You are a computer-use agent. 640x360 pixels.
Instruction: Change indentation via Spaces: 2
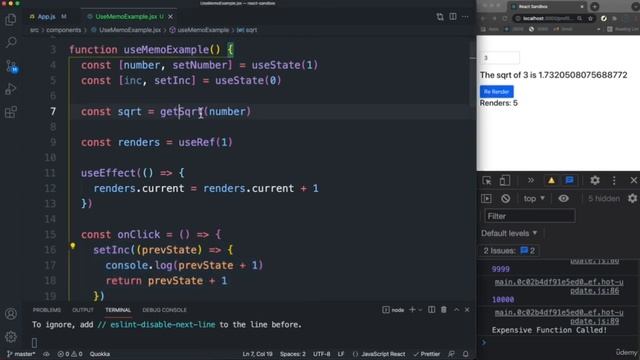click(x=293, y=354)
